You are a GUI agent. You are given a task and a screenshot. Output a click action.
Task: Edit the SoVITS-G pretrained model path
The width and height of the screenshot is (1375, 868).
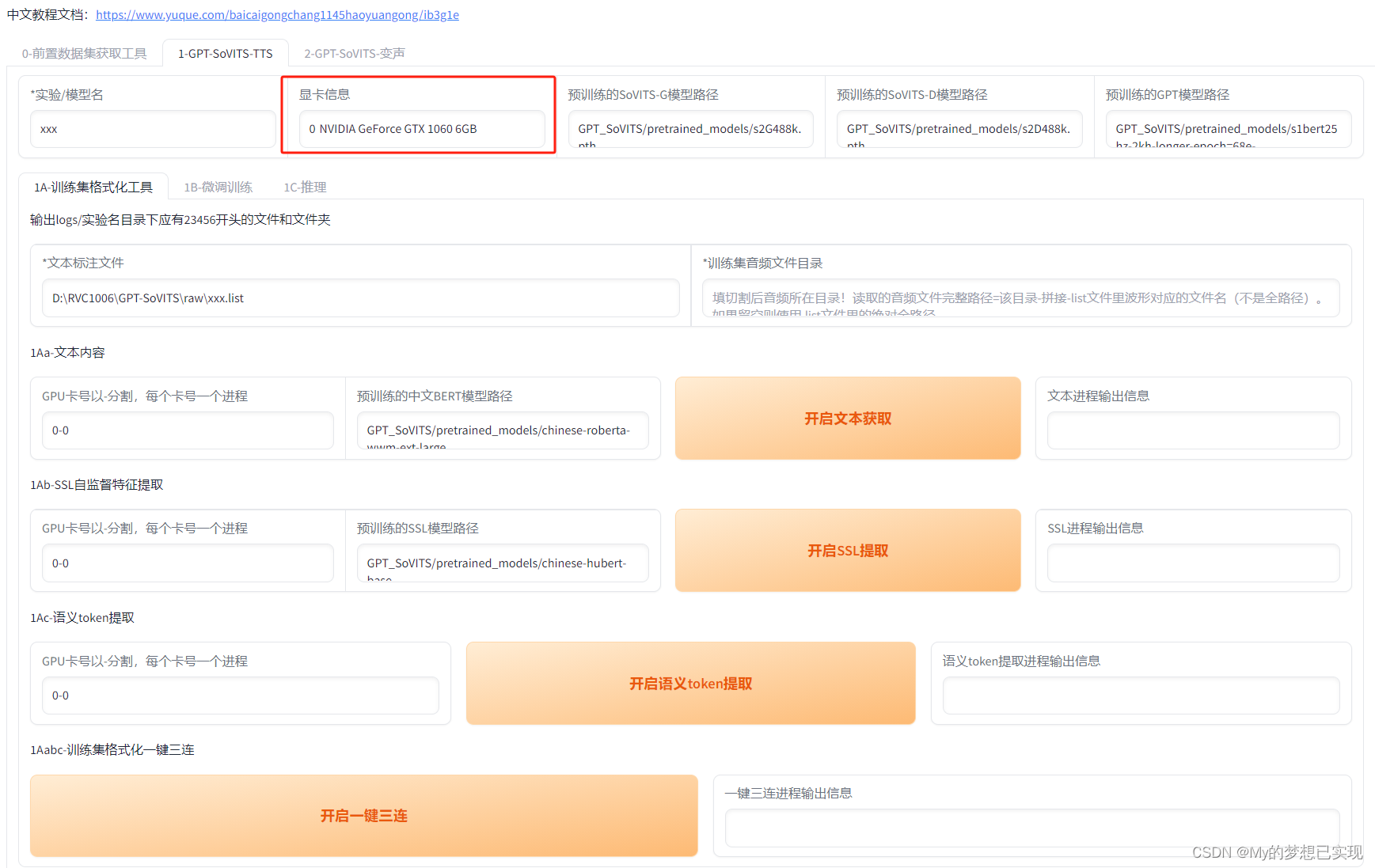(689, 128)
